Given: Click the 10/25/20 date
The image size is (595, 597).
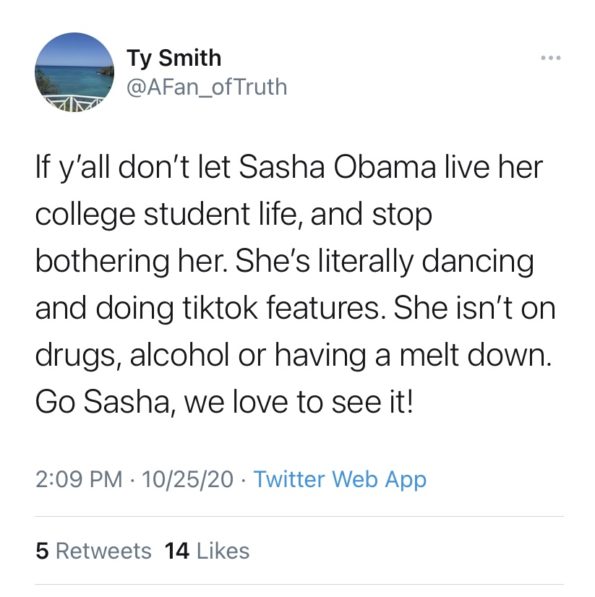Looking at the screenshot, I should coord(187,479).
